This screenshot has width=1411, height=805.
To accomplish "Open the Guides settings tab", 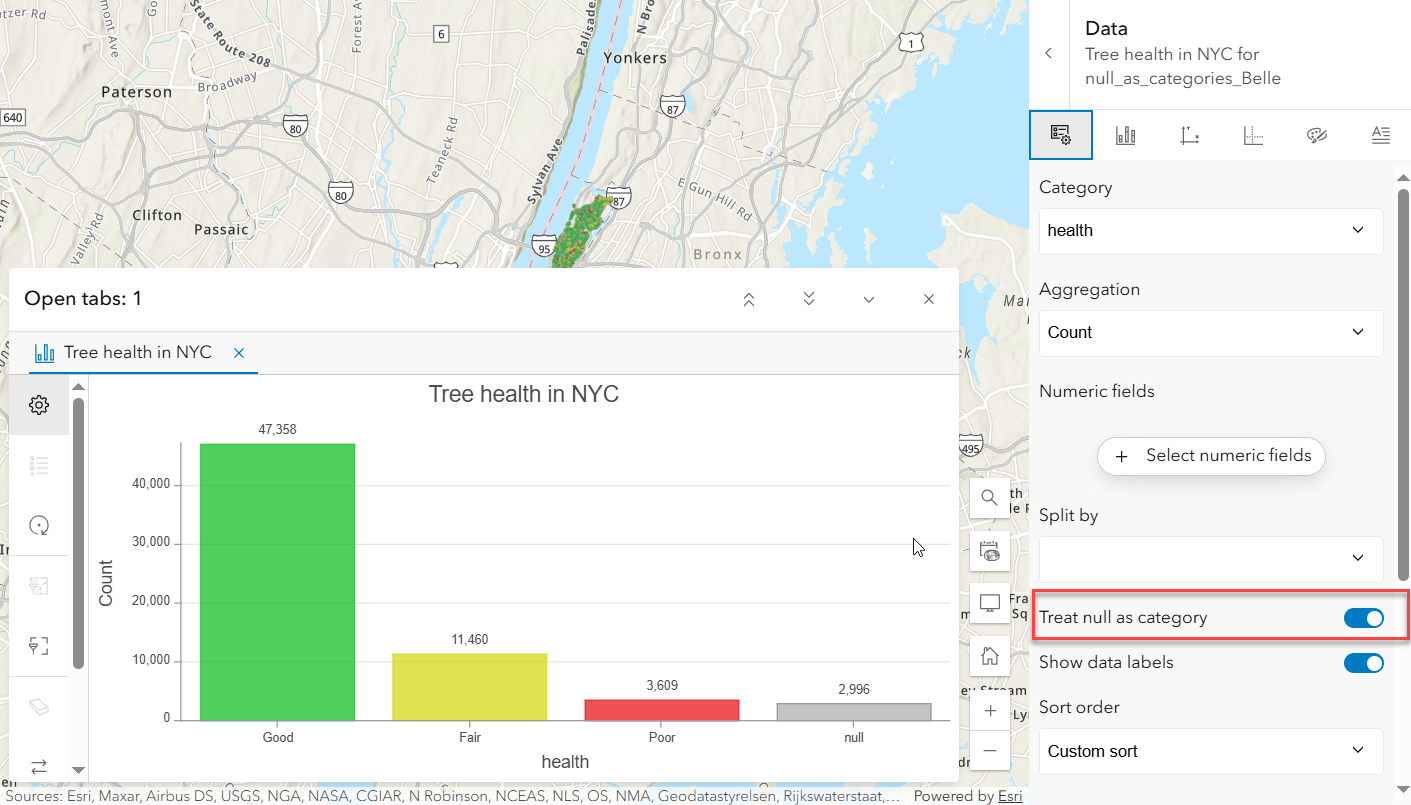I will click(x=1253, y=134).
